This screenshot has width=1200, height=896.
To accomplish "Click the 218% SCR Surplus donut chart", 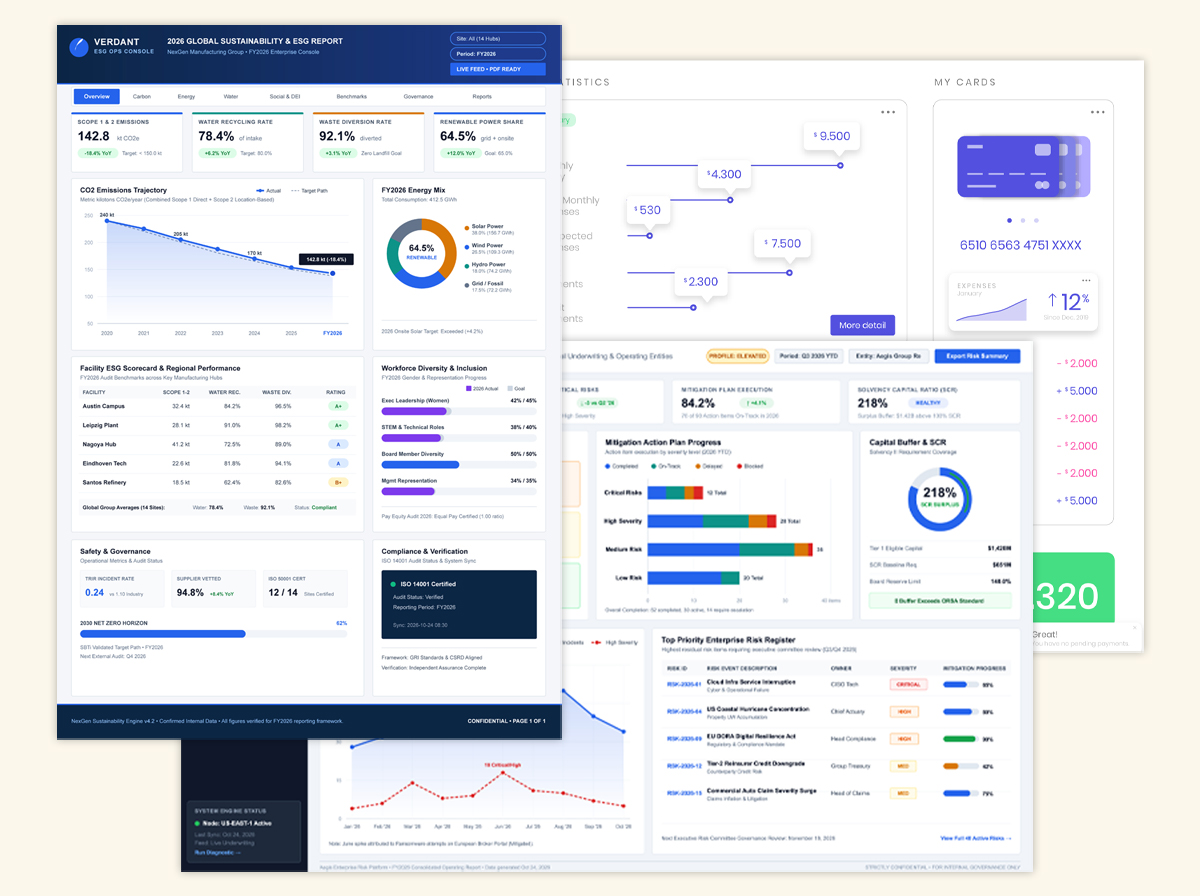I will [939, 497].
